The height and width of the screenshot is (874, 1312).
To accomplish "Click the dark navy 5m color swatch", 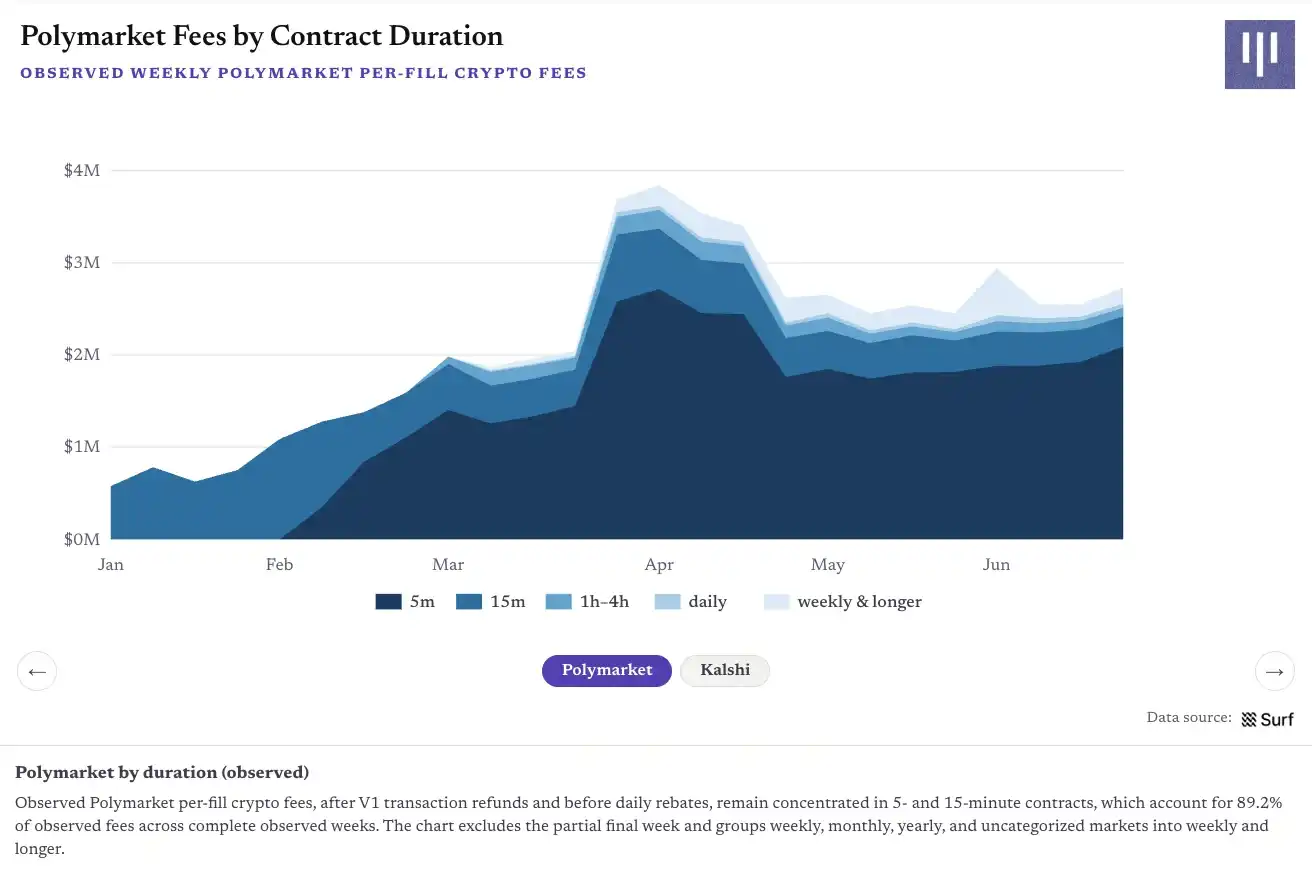I will 388,602.
